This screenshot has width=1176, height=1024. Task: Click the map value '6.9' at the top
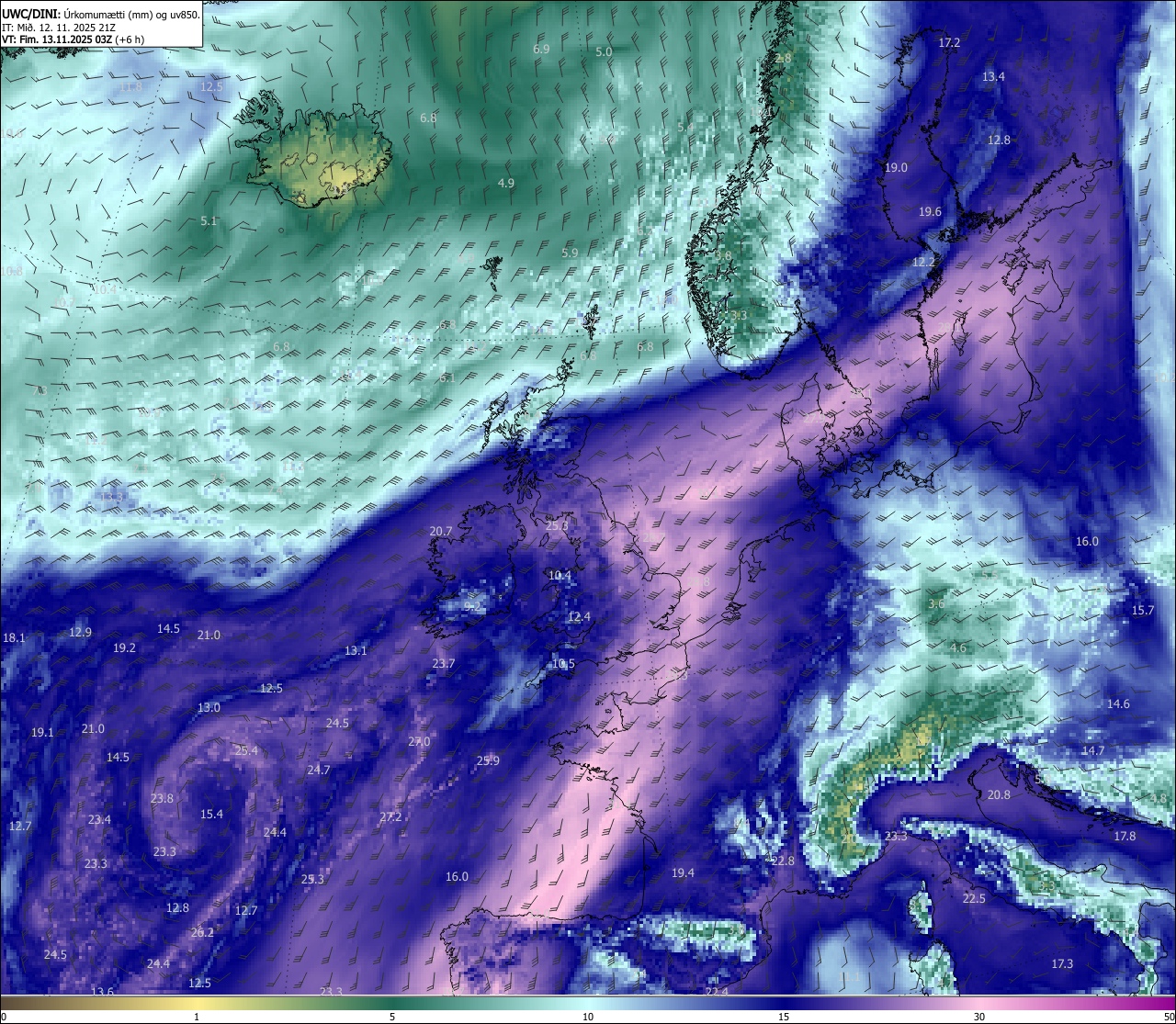pyautogui.click(x=541, y=49)
